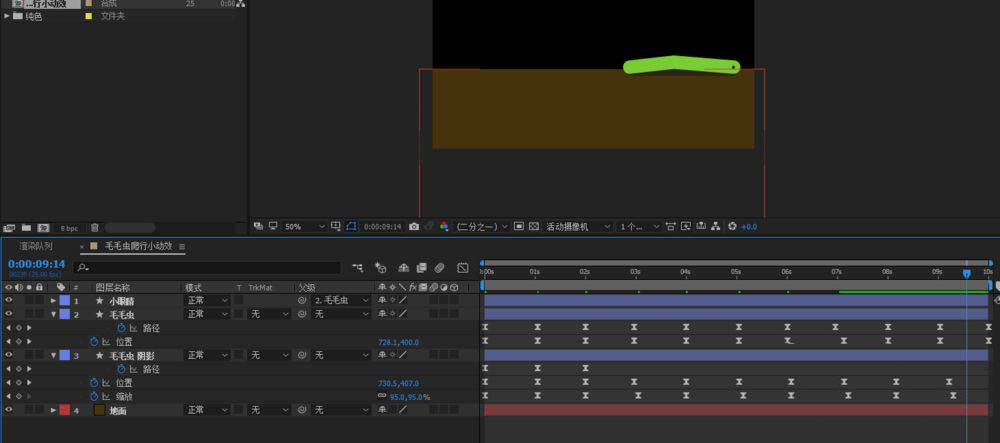Toggle the transparency grid button in viewer
Screen dimensions: 1000x443
coord(533,227)
